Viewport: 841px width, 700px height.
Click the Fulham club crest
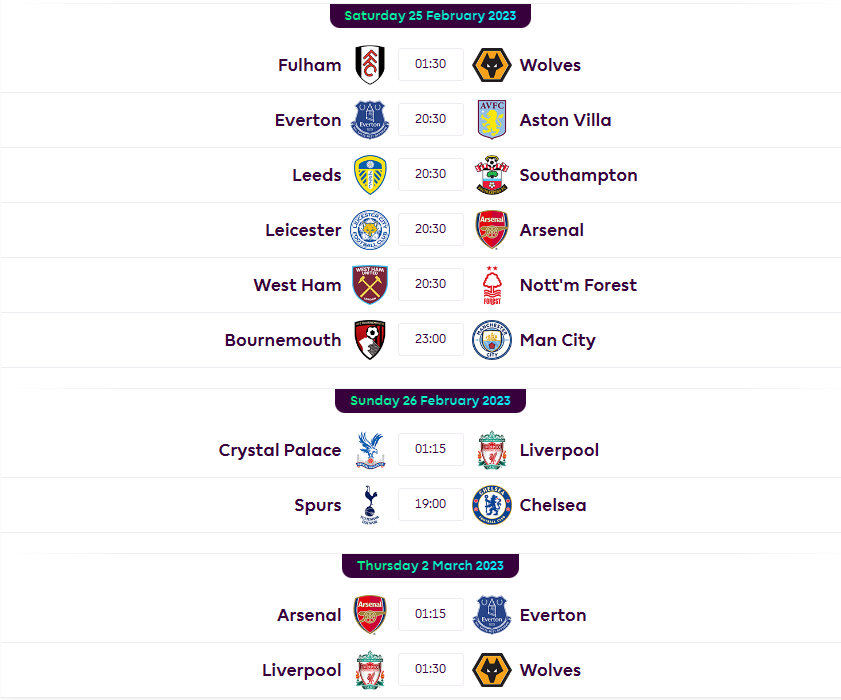369,64
